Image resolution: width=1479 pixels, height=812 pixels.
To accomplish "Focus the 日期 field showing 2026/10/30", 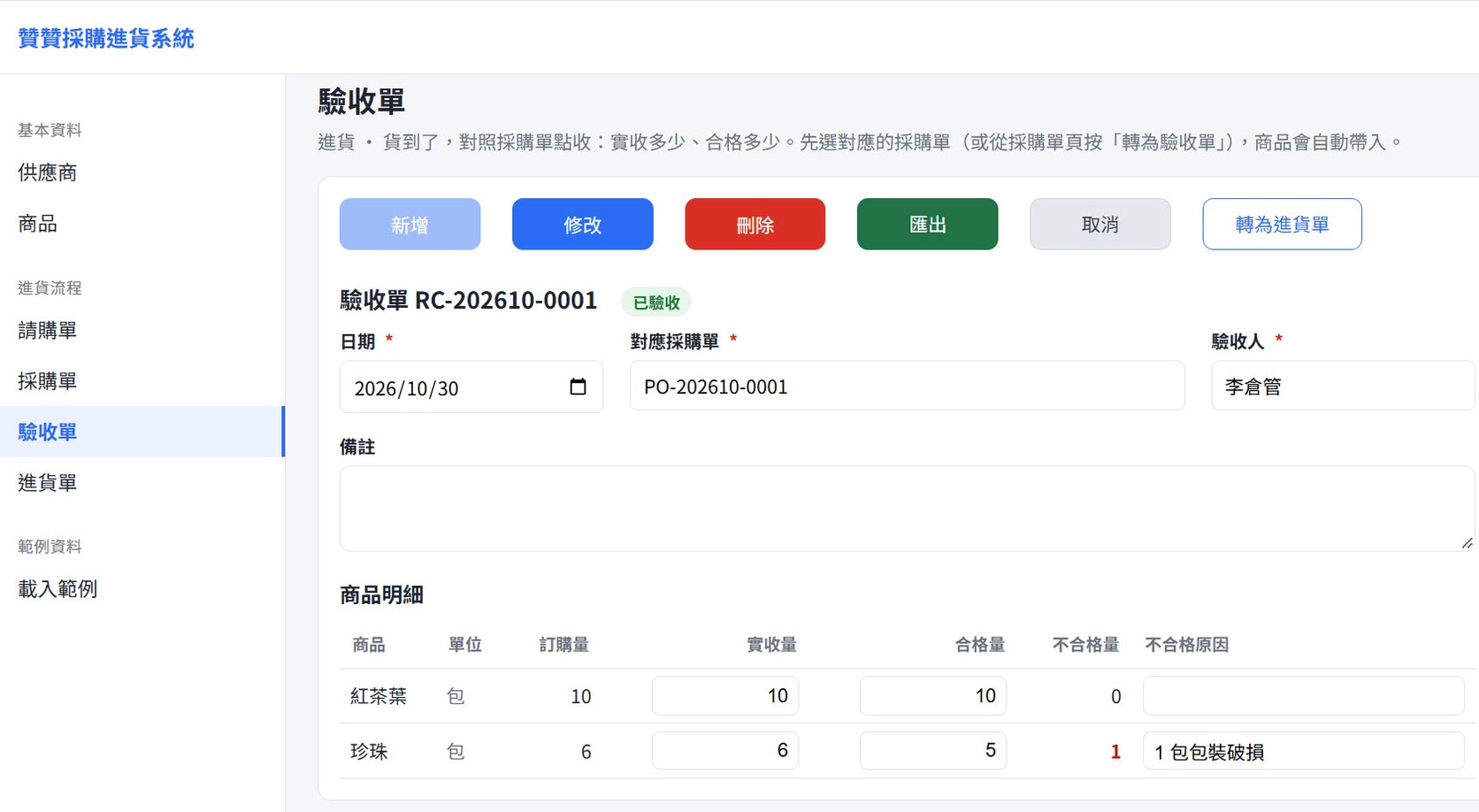I will (471, 387).
